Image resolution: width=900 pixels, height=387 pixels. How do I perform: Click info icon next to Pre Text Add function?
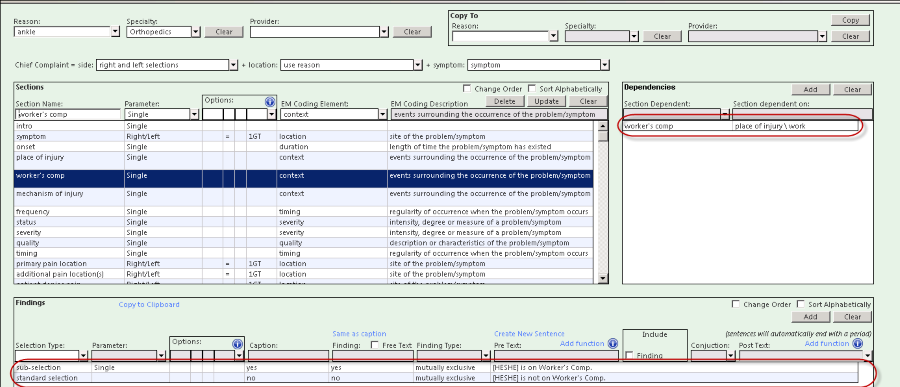click(x=612, y=343)
